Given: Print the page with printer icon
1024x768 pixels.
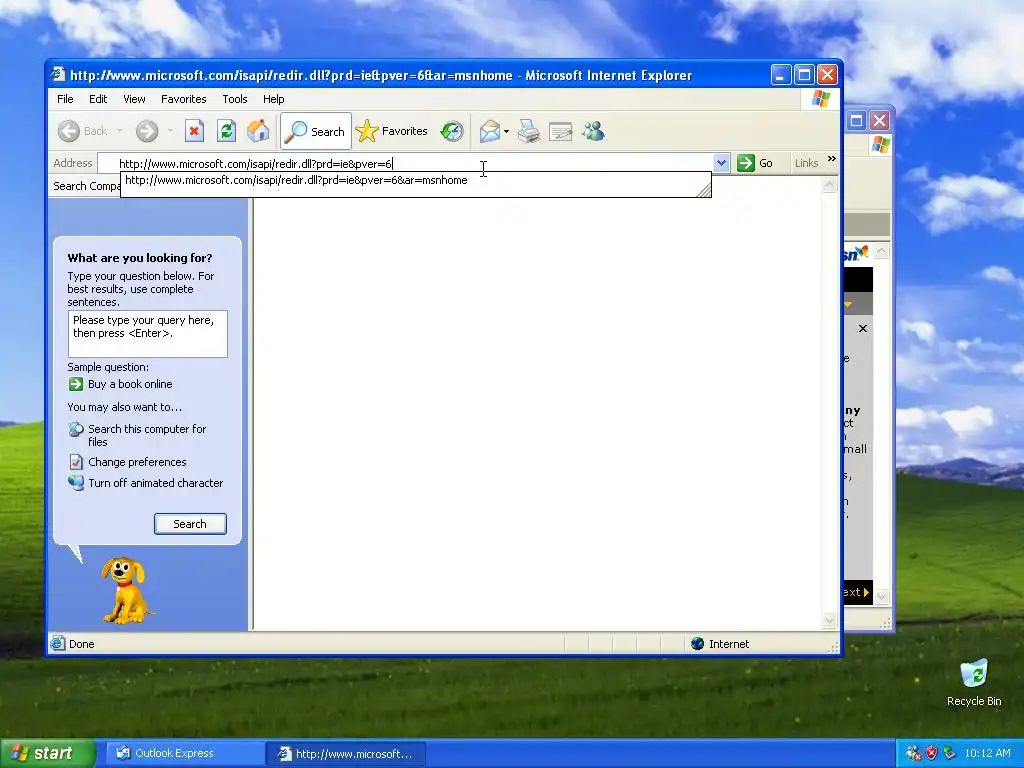Looking at the screenshot, I should (528, 131).
